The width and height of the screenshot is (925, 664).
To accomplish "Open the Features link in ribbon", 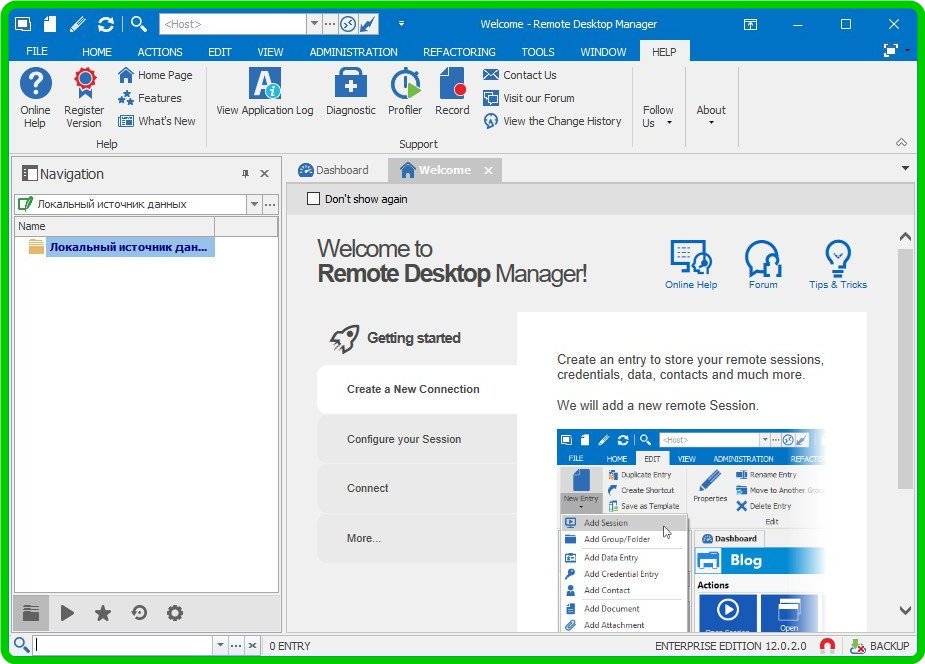I will click(x=149, y=98).
